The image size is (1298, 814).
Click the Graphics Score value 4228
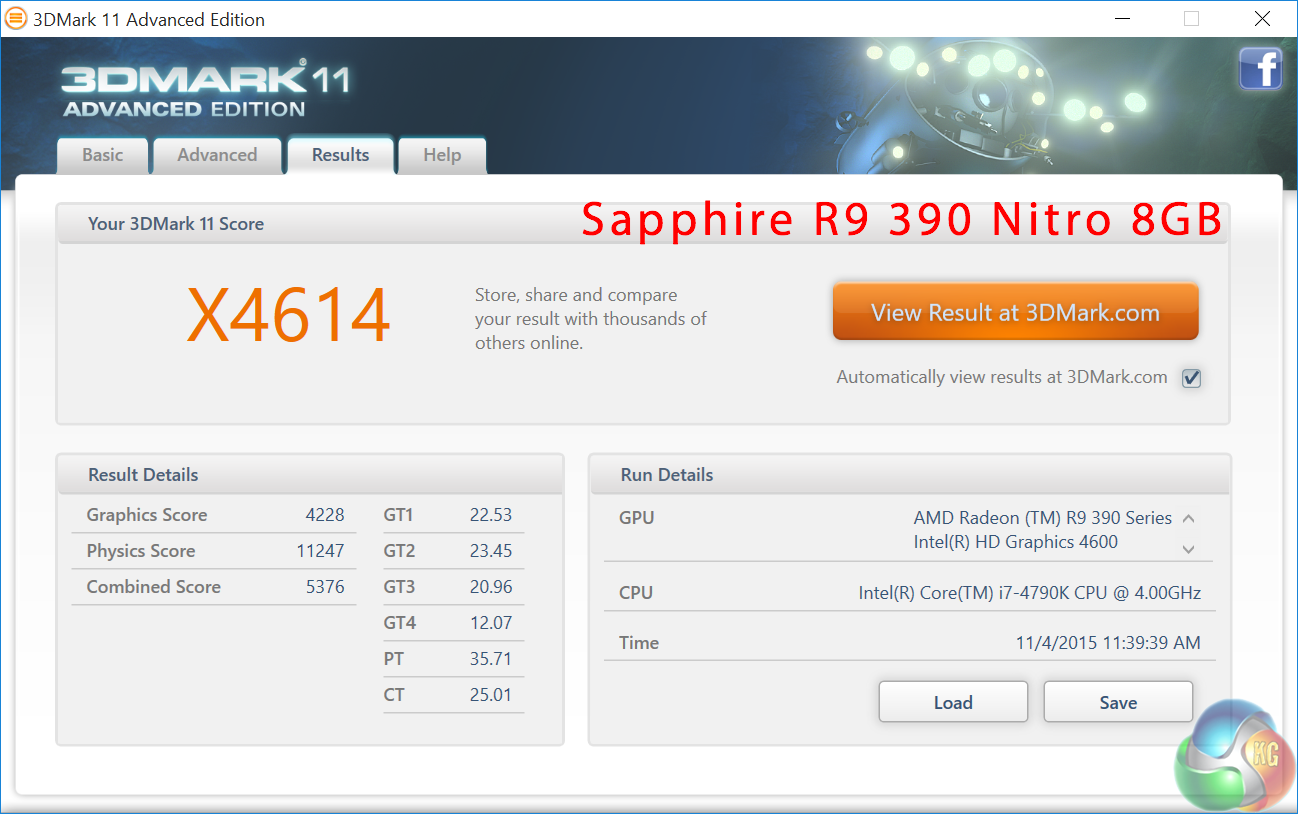point(325,515)
